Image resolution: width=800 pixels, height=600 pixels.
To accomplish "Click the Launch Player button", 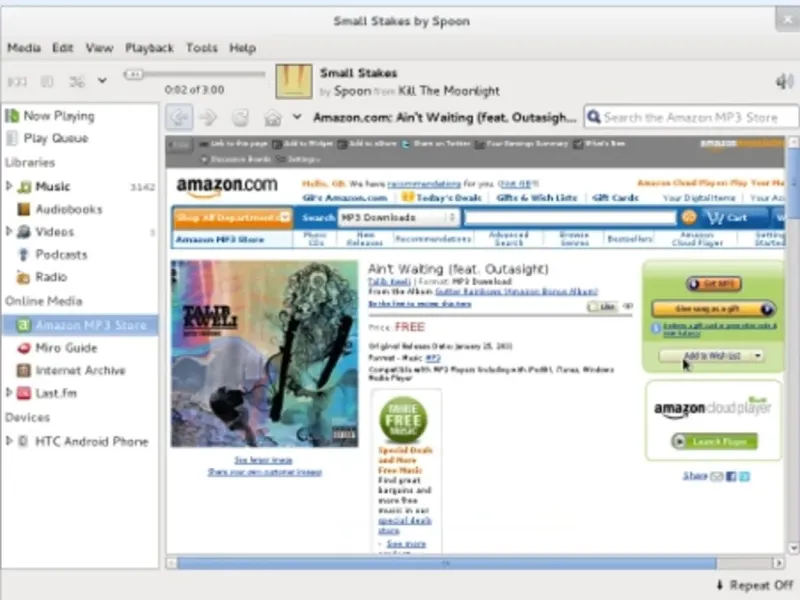I will (714, 441).
